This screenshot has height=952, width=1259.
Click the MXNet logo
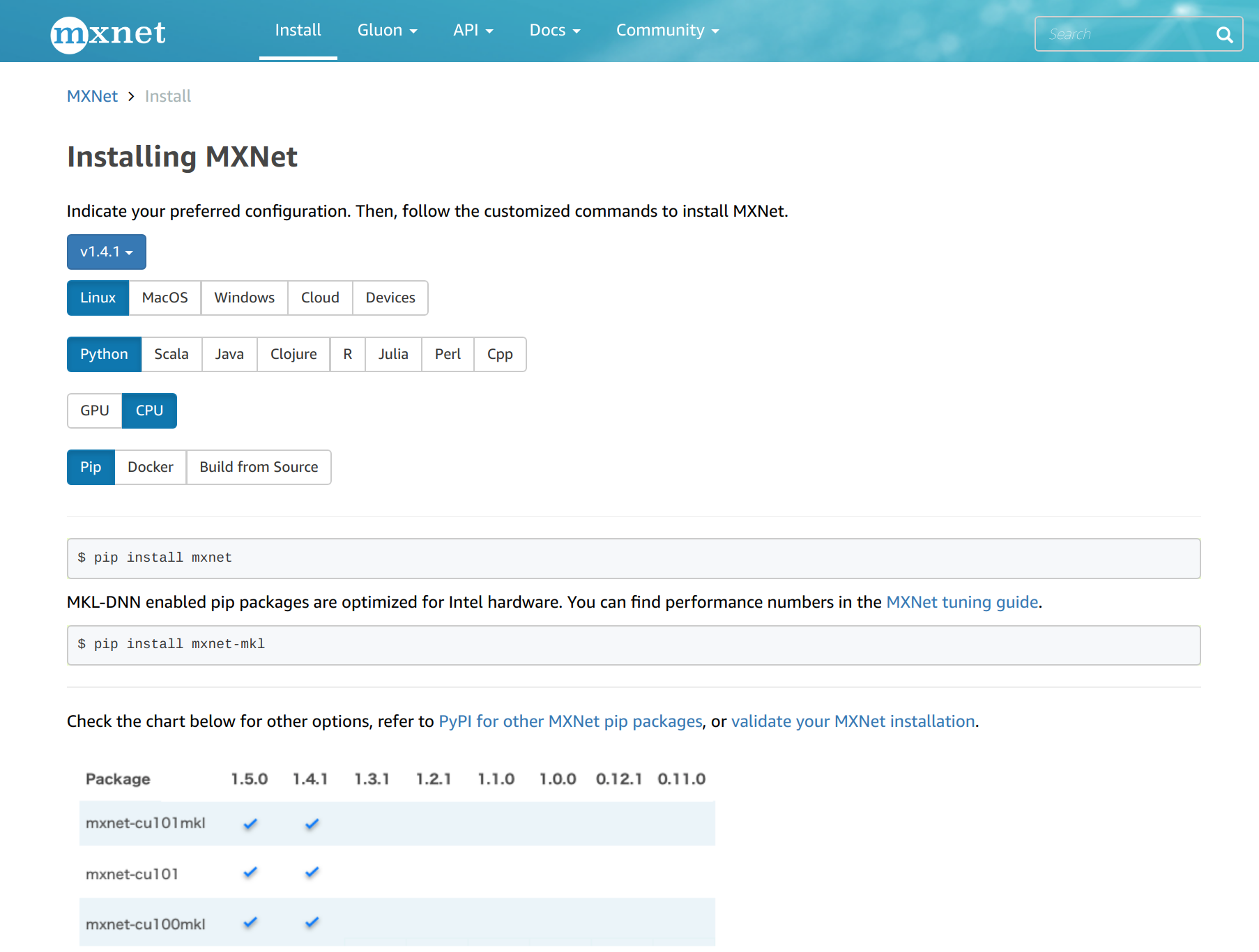[108, 33]
